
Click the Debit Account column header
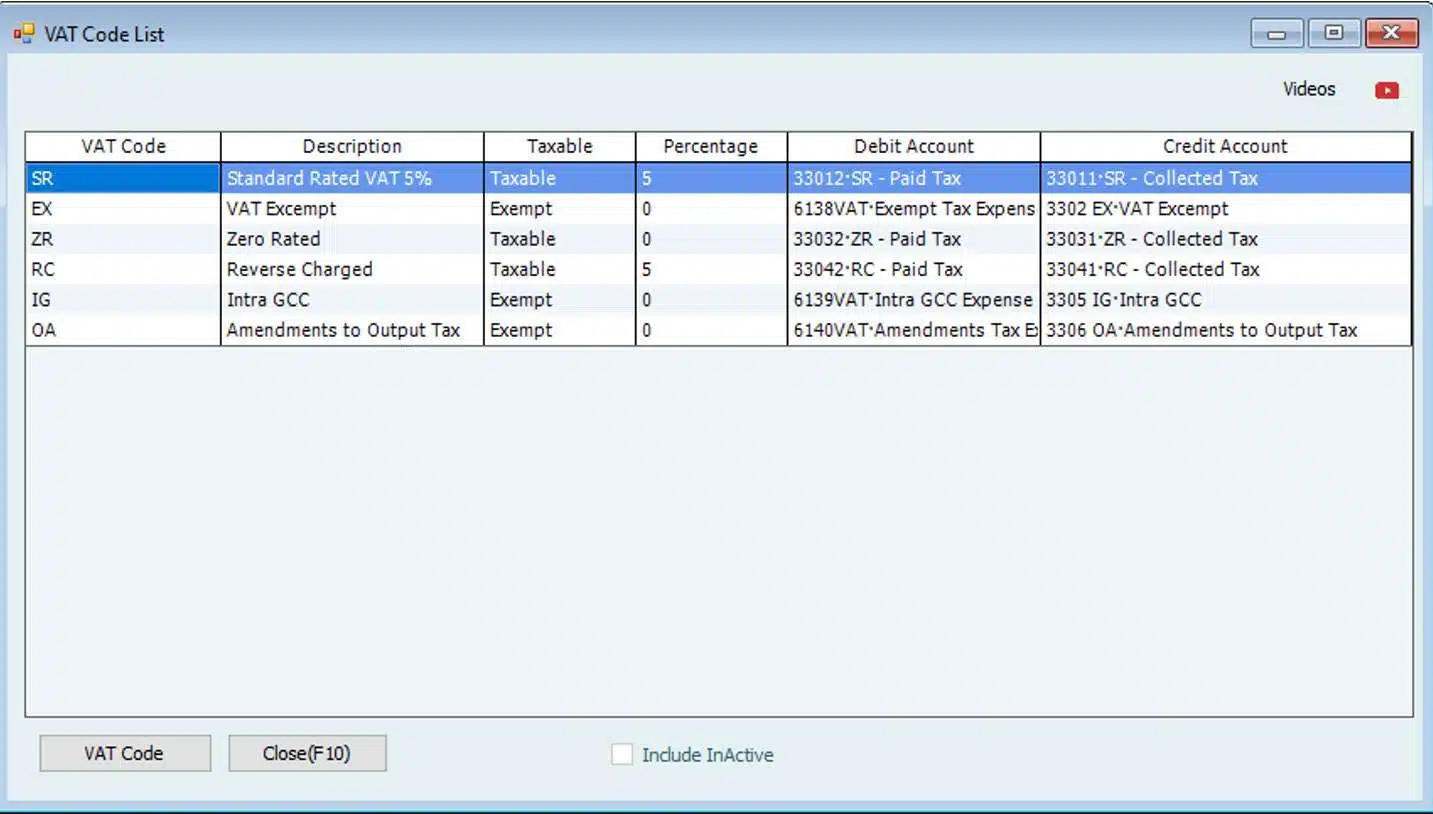[914, 146]
